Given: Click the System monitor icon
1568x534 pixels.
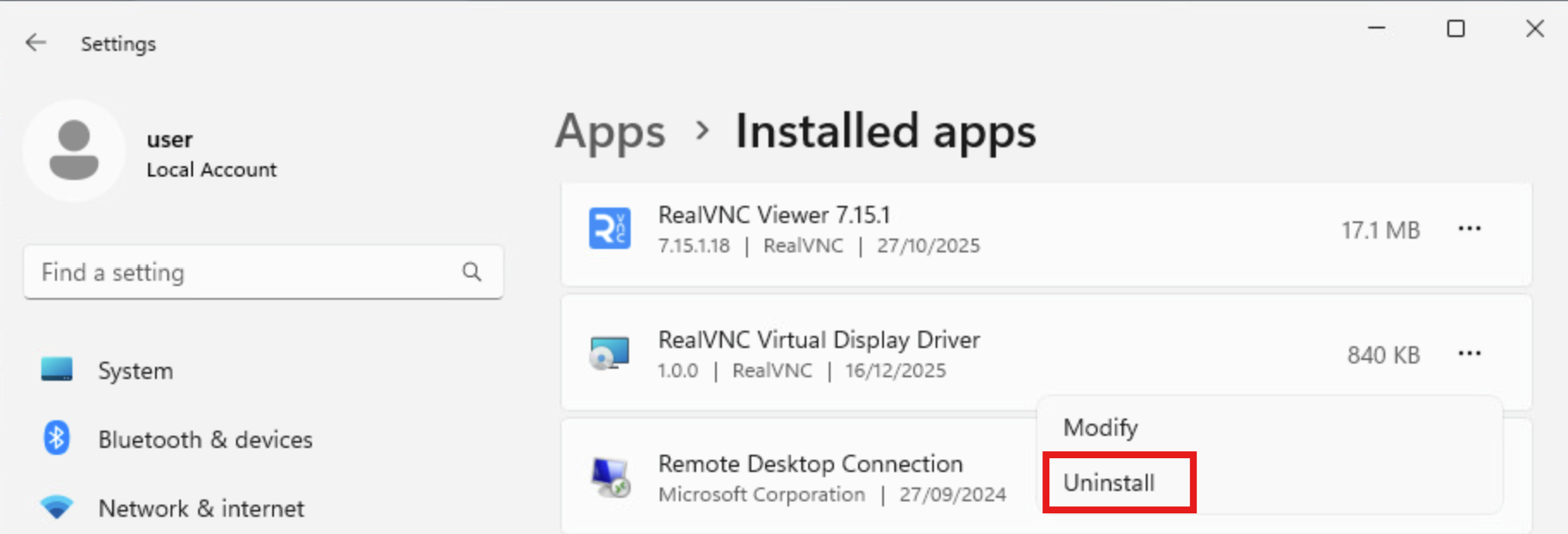Looking at the screenshot, I should 57,369.
